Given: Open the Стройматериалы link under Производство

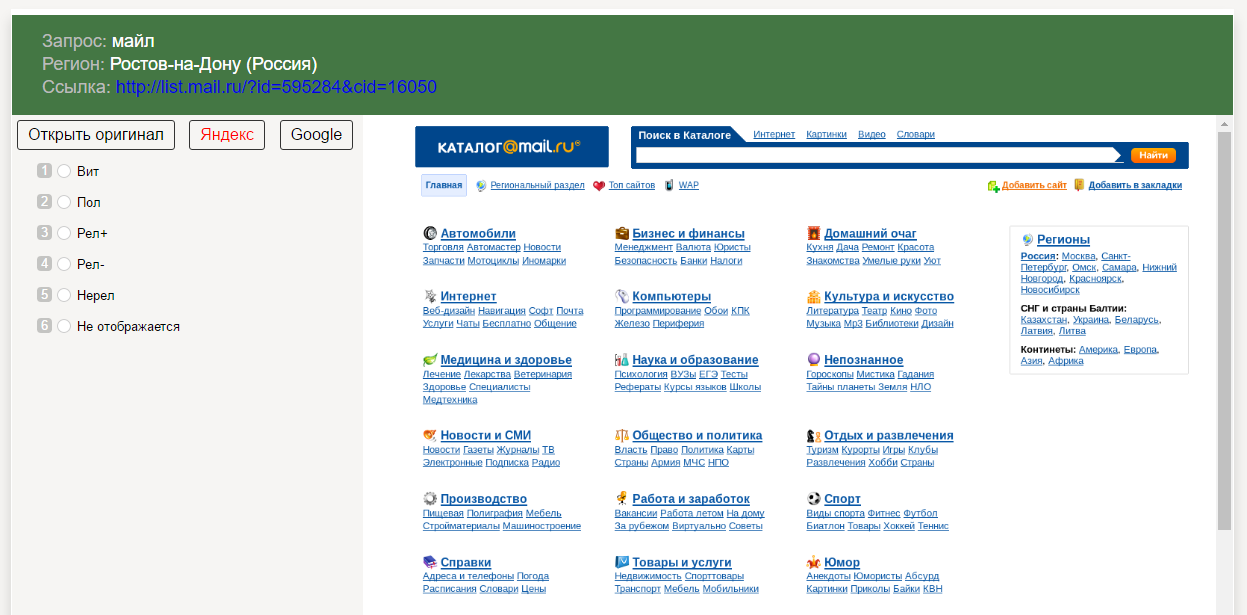Looking at the screenshot, I should [460, 525].
